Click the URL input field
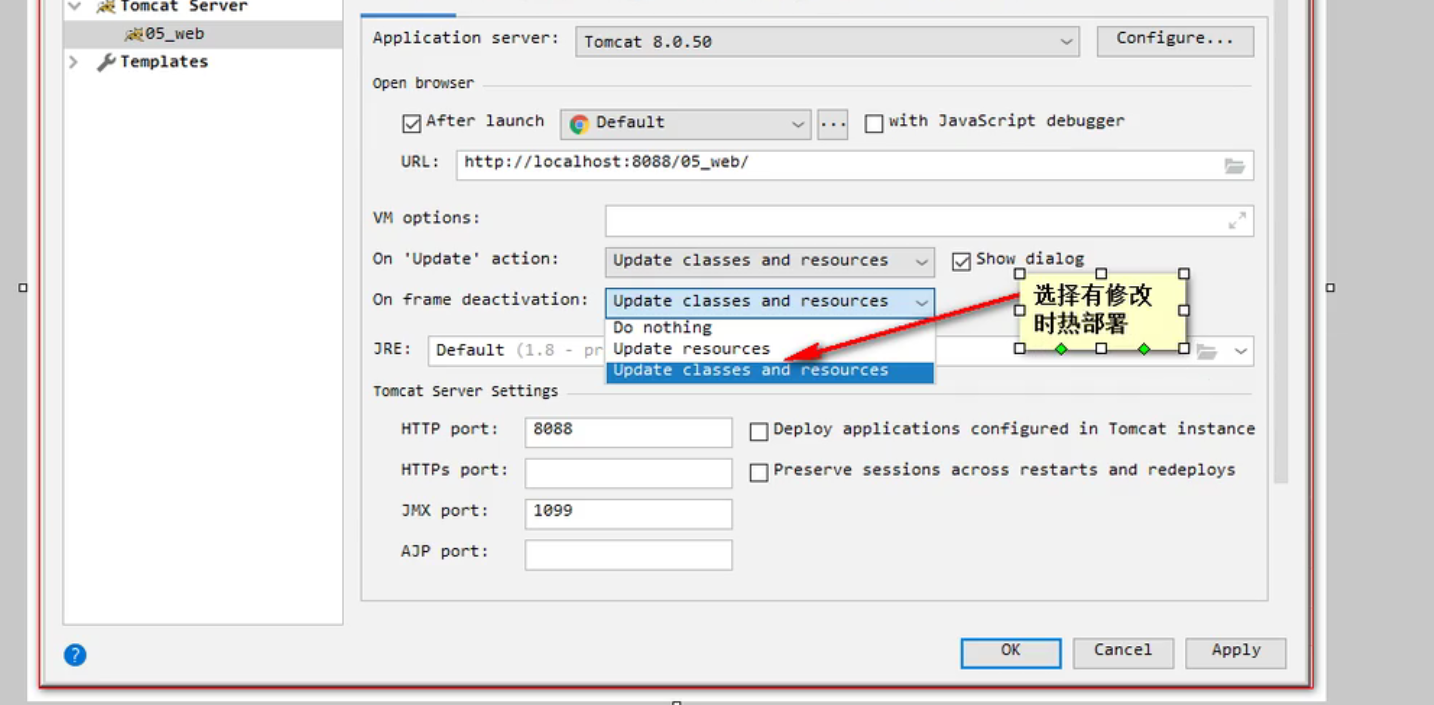This screenshot has width=1434, height=705. [x=855, y=165]
